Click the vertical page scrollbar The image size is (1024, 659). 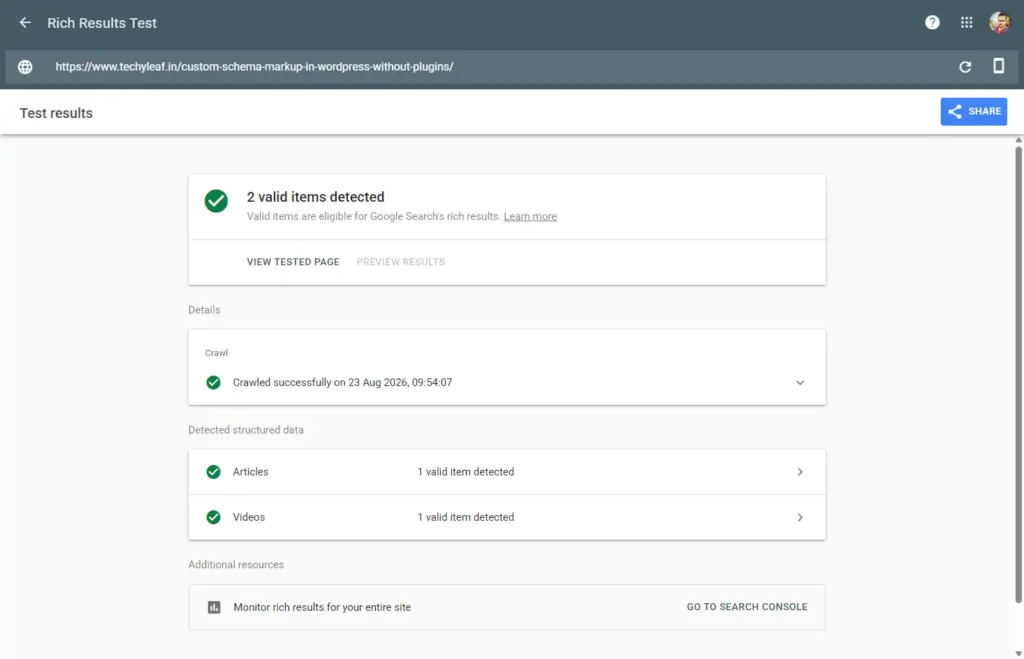[x=1018, y=374]
